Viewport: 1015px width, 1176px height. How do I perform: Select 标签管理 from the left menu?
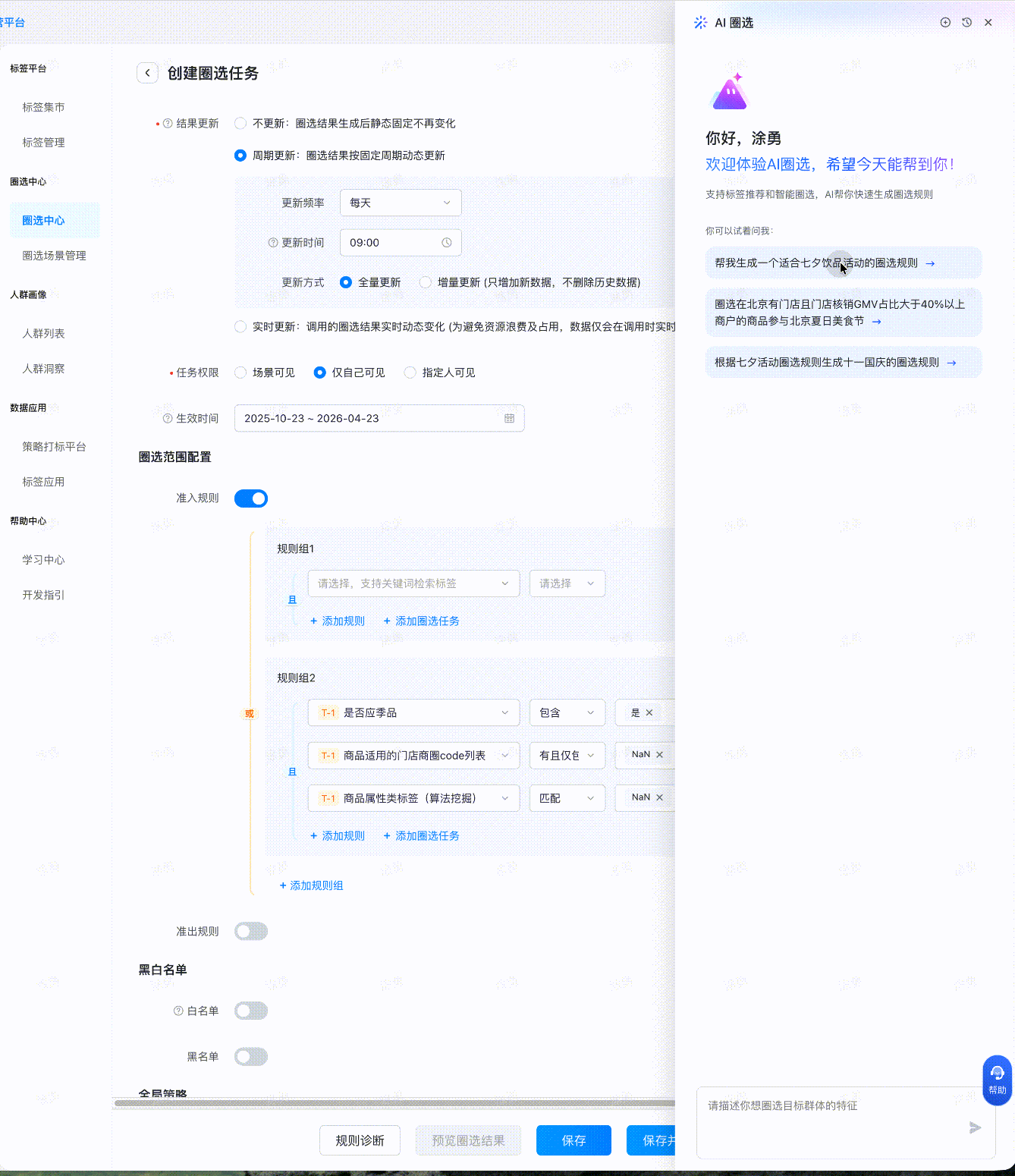[43, 143]
